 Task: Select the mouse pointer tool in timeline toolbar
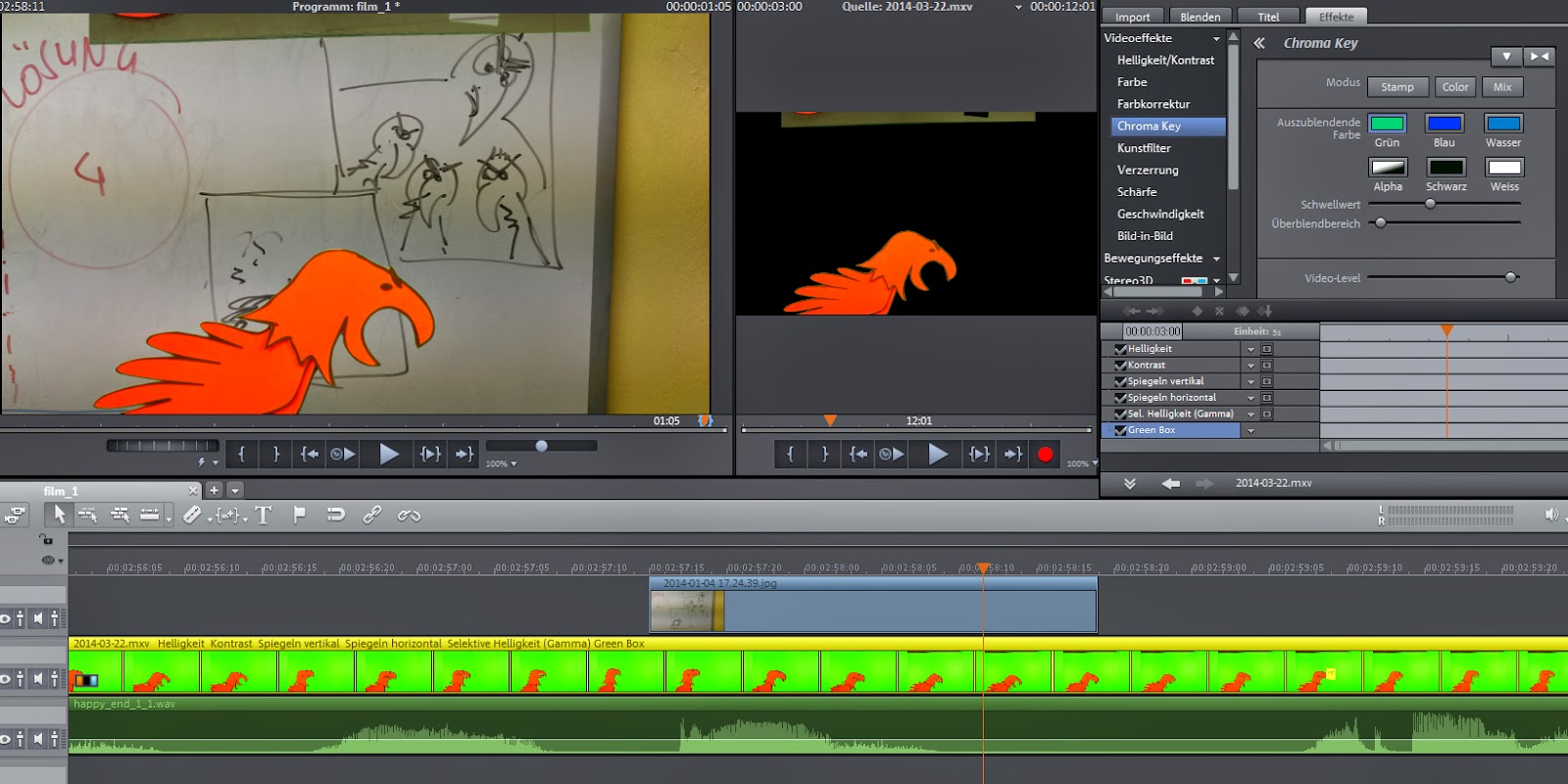[x=59, y=514]
